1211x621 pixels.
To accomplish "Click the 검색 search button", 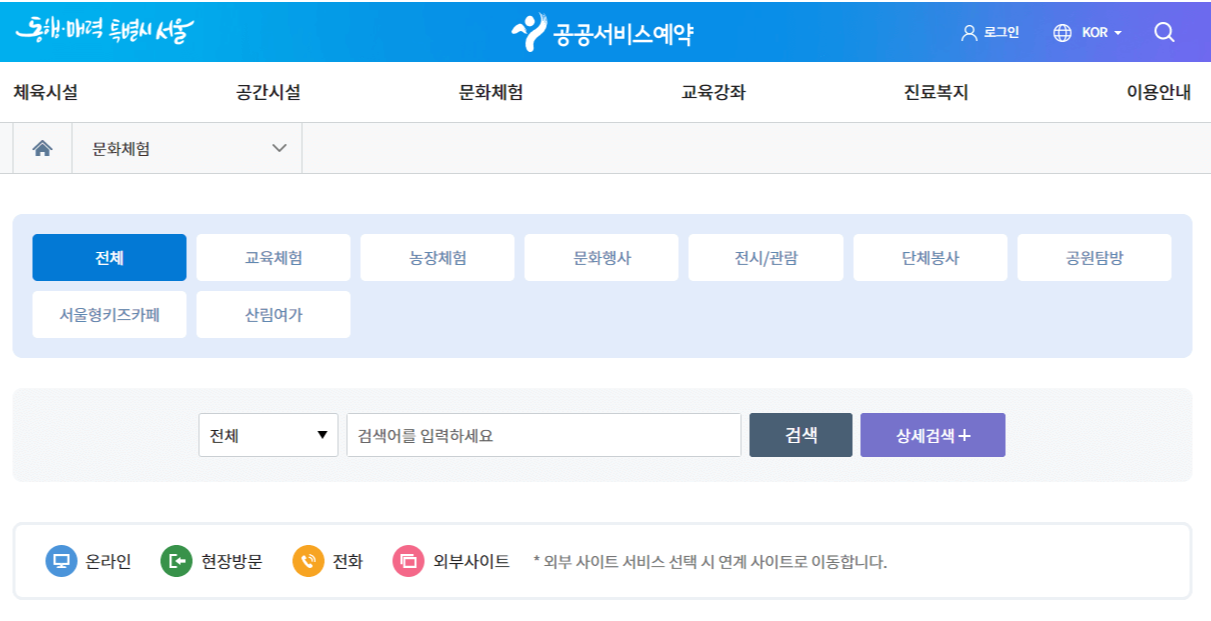I will 800,434.
